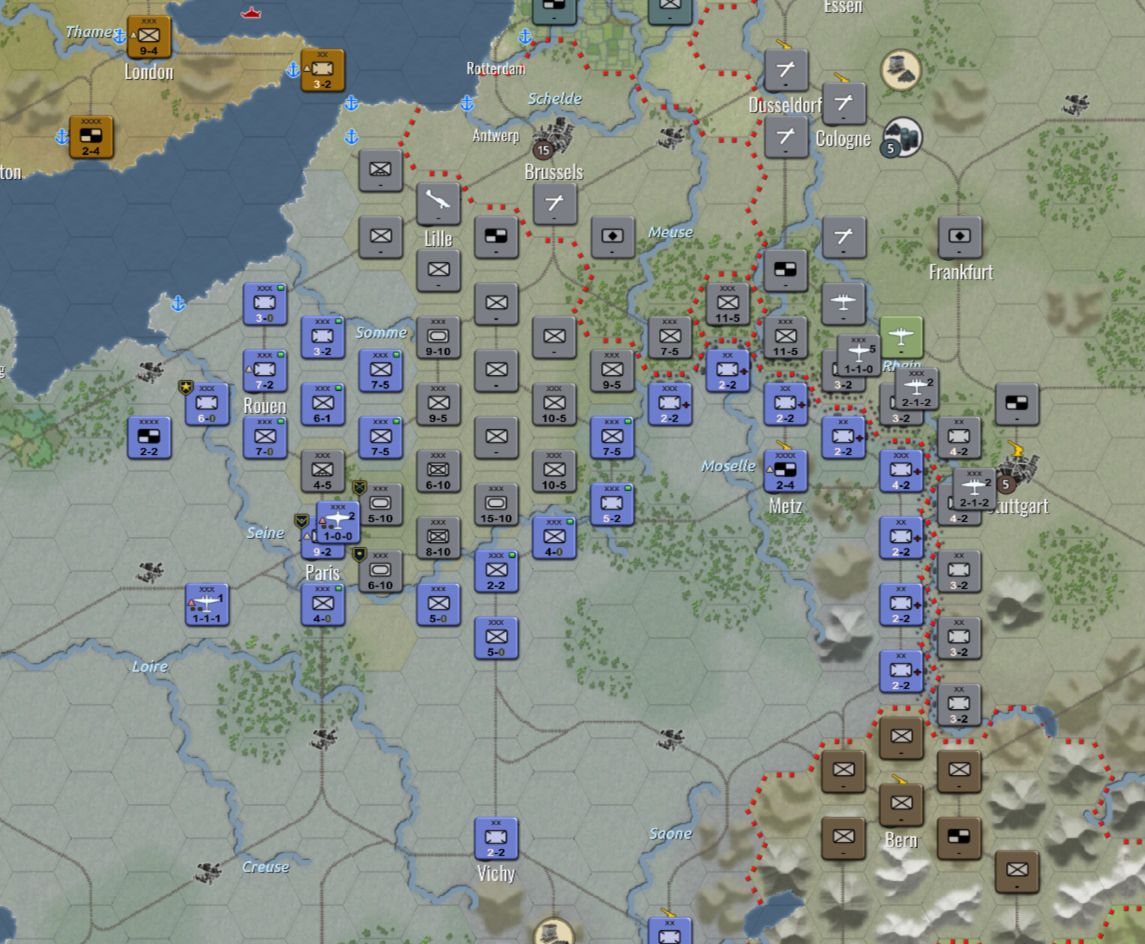
Task: Click the Vichy city label
Action: click(x=496, y=874)
